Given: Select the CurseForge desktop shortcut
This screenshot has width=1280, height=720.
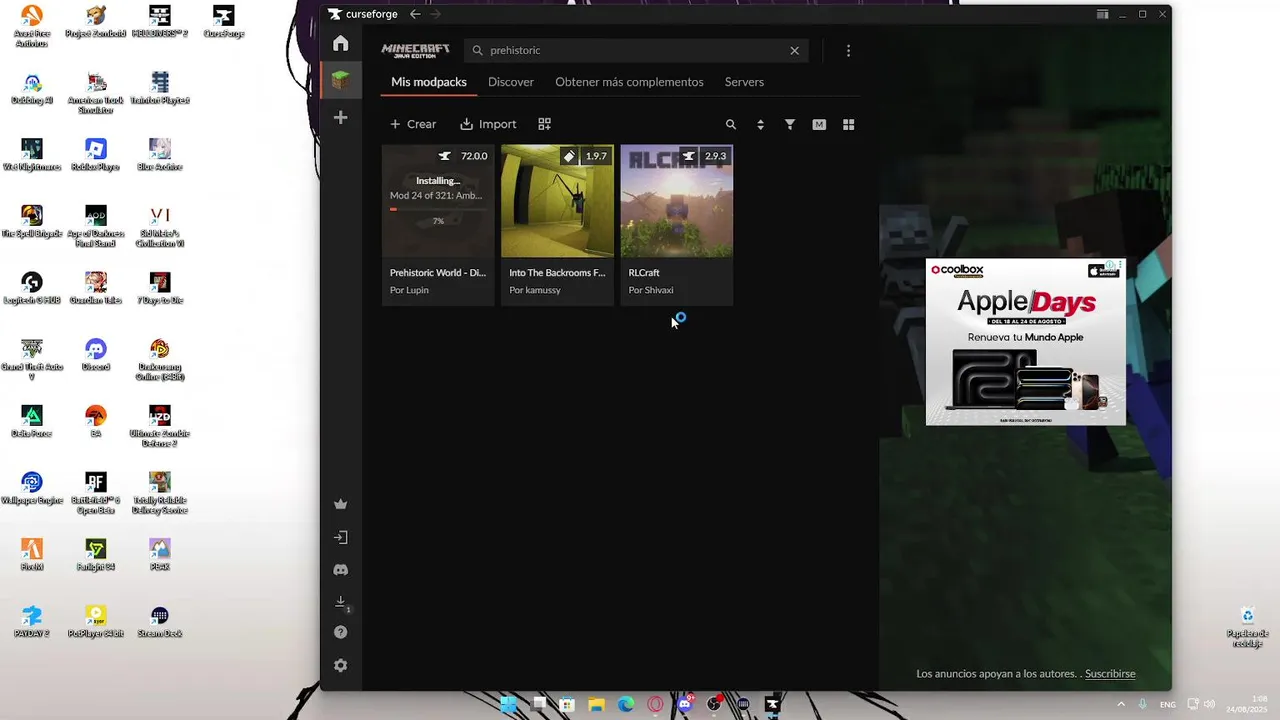Looking at the screenshot, I should click(223, 21).
